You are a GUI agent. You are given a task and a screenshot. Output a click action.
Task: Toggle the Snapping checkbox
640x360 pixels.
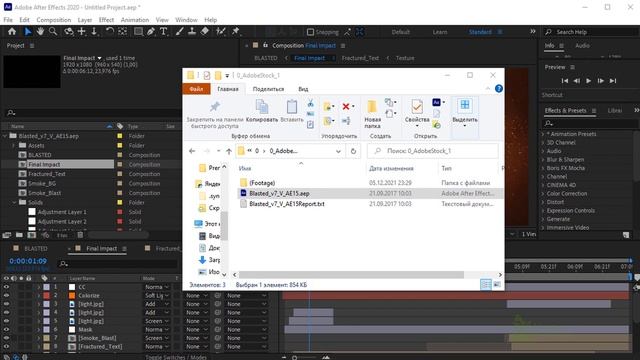310,32
